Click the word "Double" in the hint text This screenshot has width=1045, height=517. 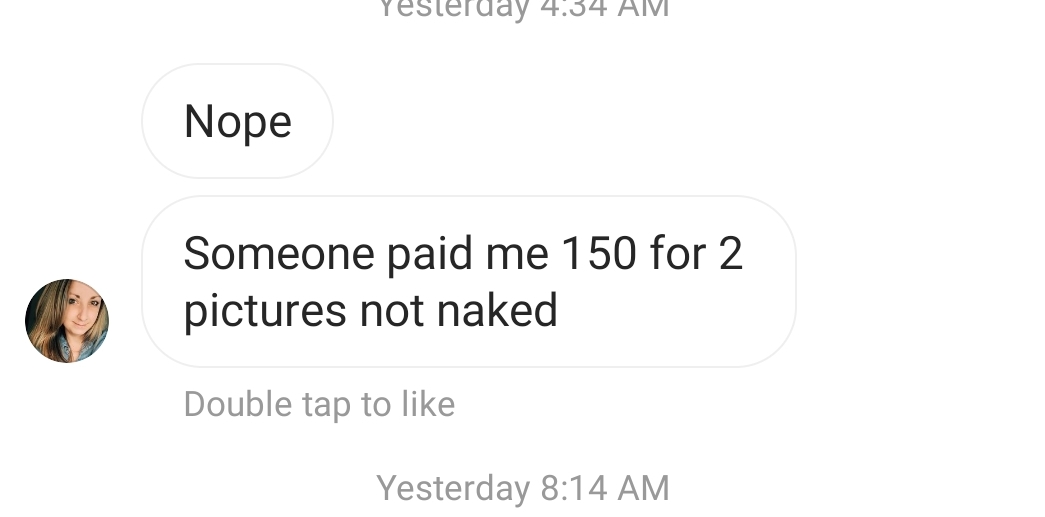point(237,404)
